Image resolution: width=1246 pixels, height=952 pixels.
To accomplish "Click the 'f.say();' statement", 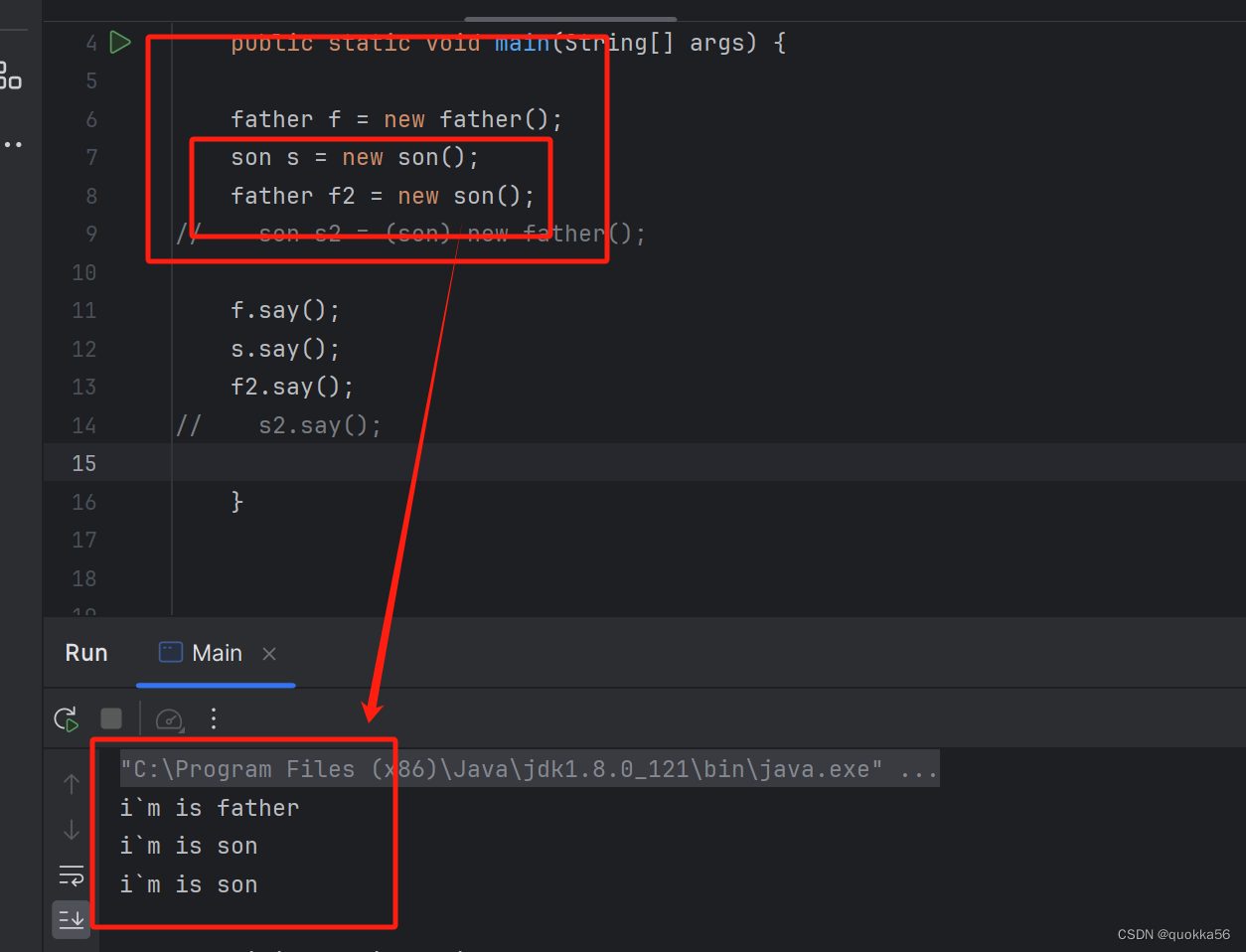I will 285,311.
